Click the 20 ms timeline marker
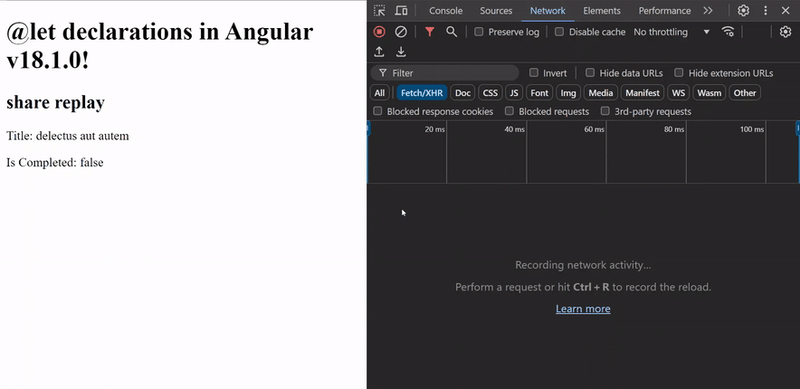800x389 pixels. pos(435,129)
